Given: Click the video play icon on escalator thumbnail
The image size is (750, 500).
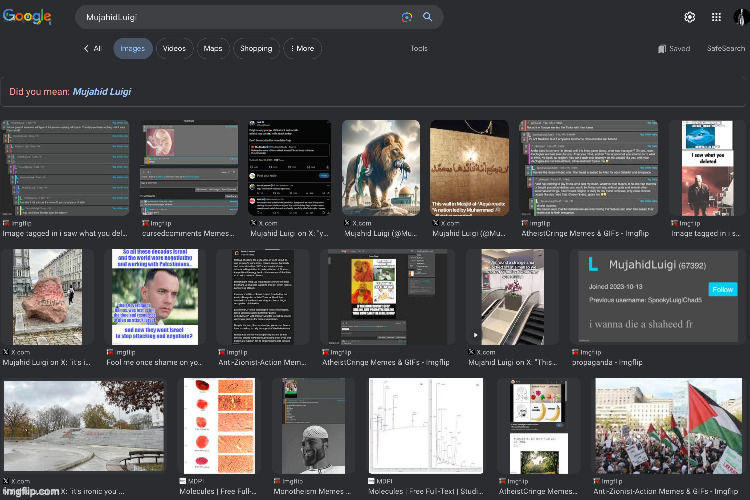Looking at the screenshot, I should 475,335.
